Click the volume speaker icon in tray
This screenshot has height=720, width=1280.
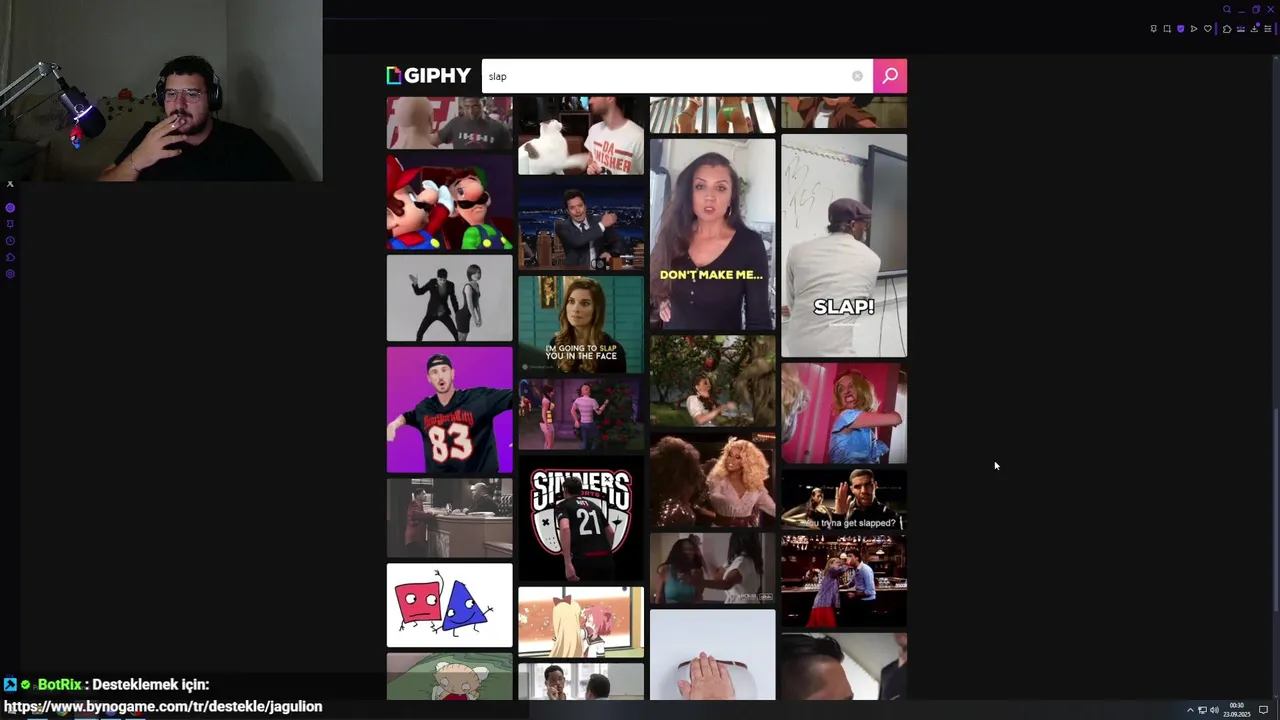tap(1214, 710)
